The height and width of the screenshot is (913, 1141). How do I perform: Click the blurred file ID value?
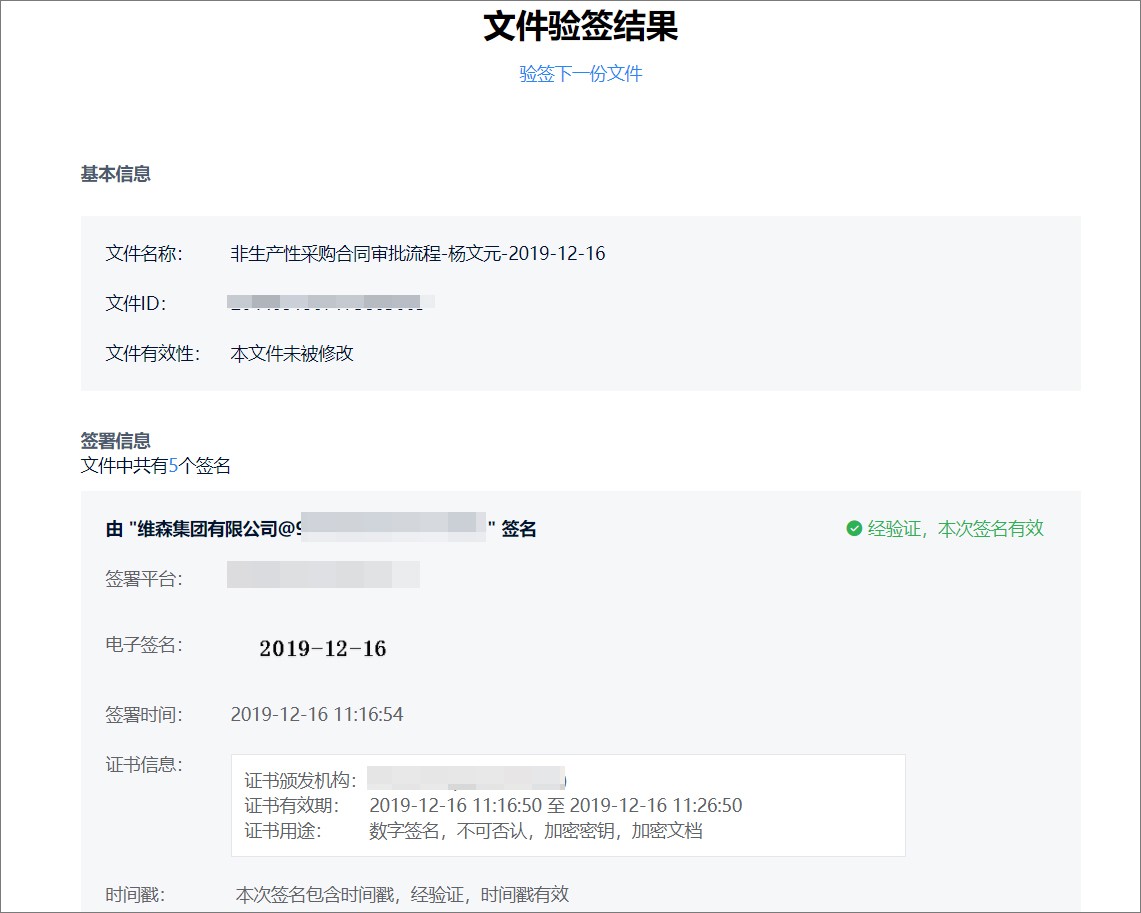pos(331,303)
